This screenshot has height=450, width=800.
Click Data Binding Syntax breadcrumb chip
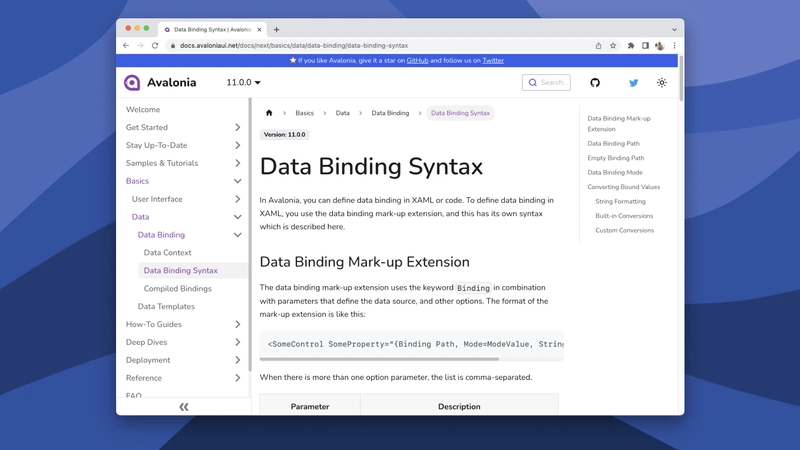460,113
